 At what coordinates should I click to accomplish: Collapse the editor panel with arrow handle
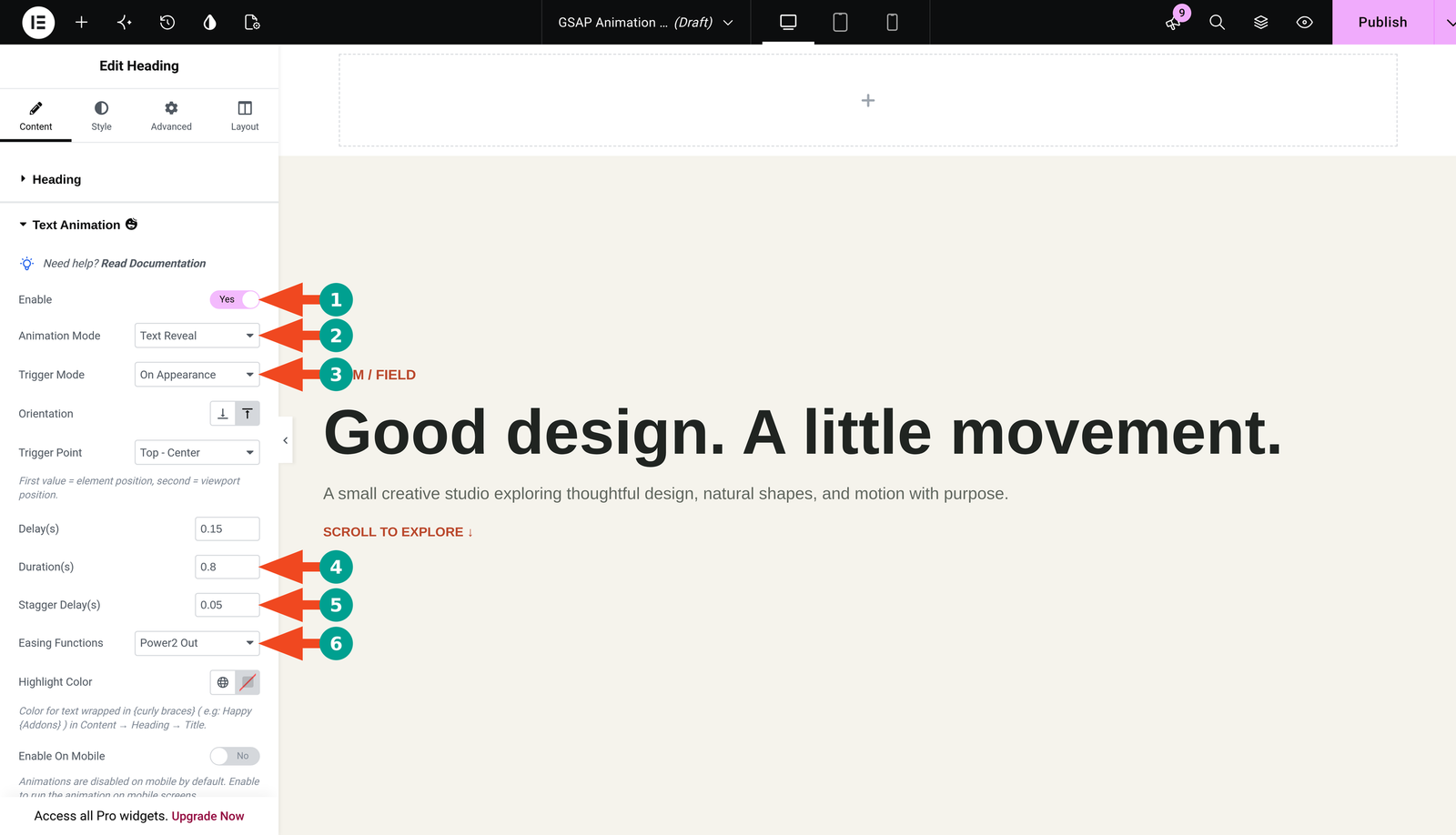click(x=285, y=440)
